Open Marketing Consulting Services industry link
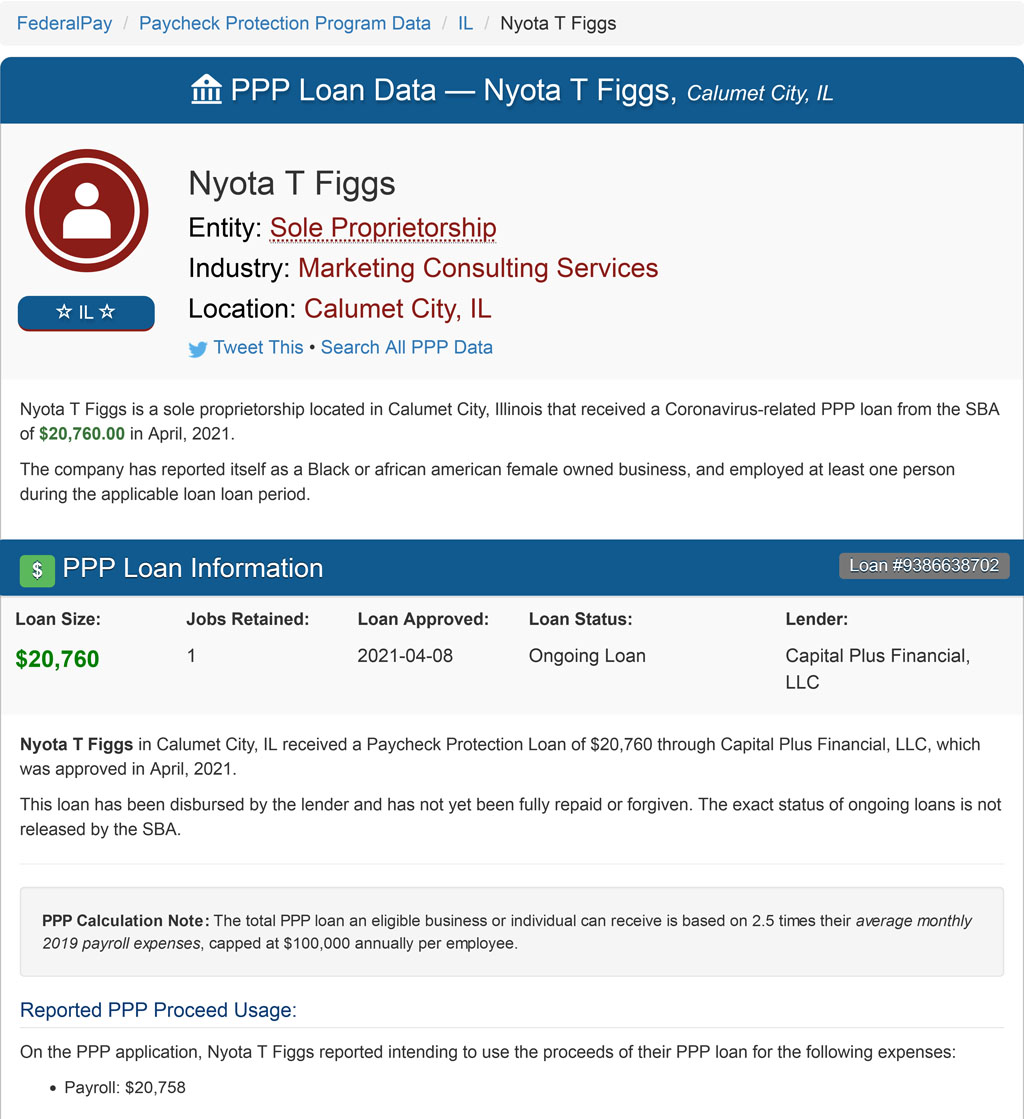The height and width of the screenshot is (1119, 1024). click(478, 268)
